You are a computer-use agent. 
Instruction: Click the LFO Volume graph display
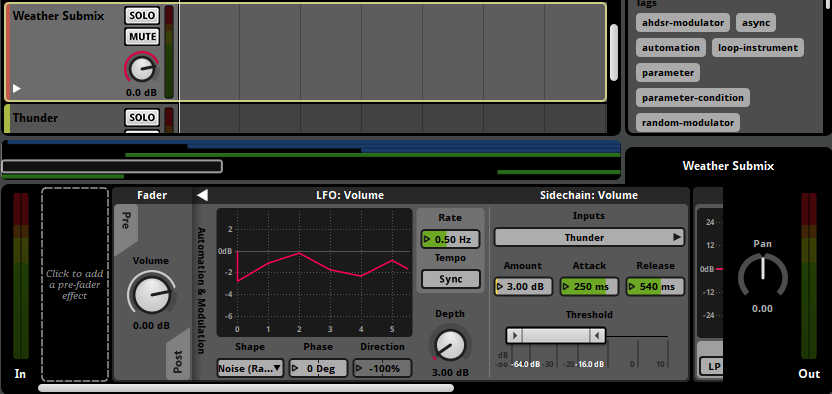pos(314,272)
